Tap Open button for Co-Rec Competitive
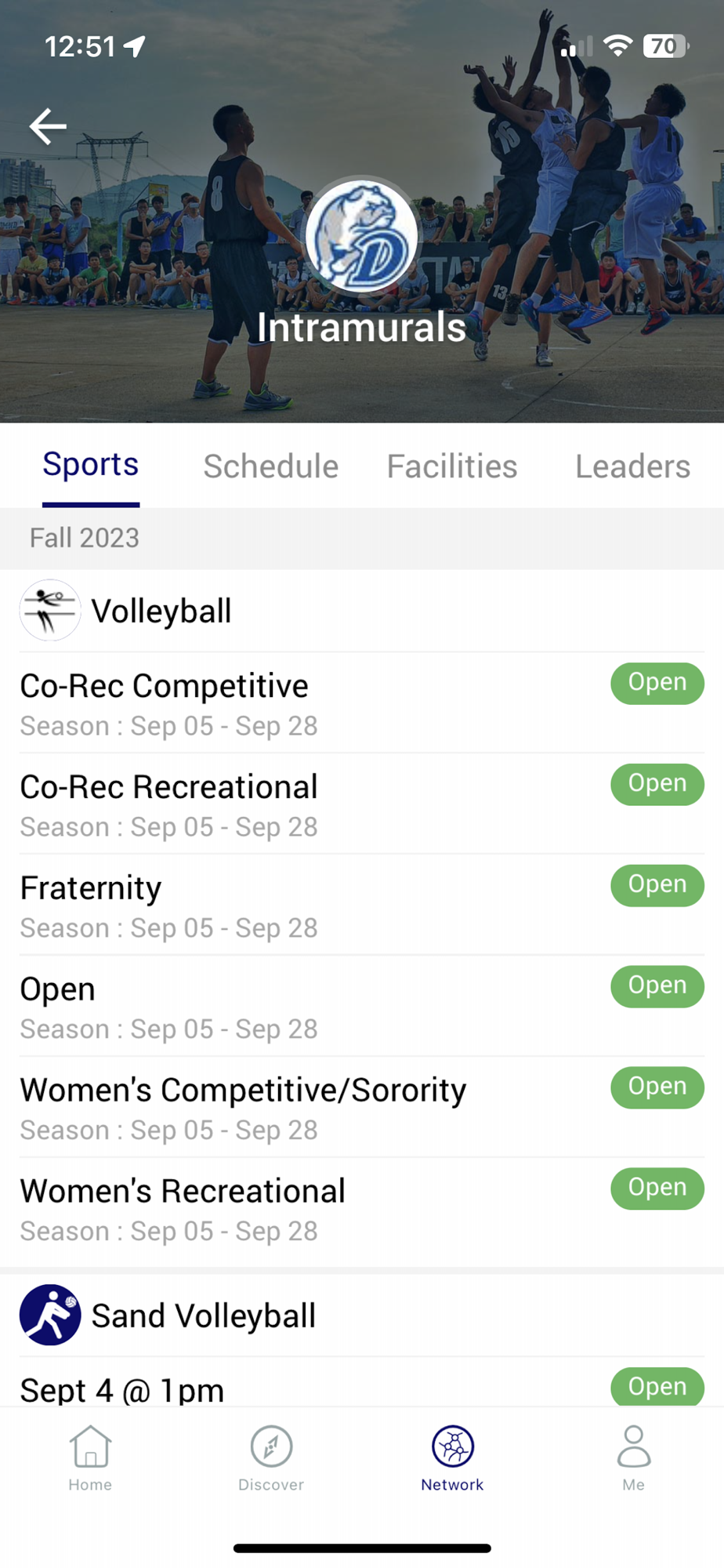The width and height of the screenshot is (724, 1568). tap(657, 683)
